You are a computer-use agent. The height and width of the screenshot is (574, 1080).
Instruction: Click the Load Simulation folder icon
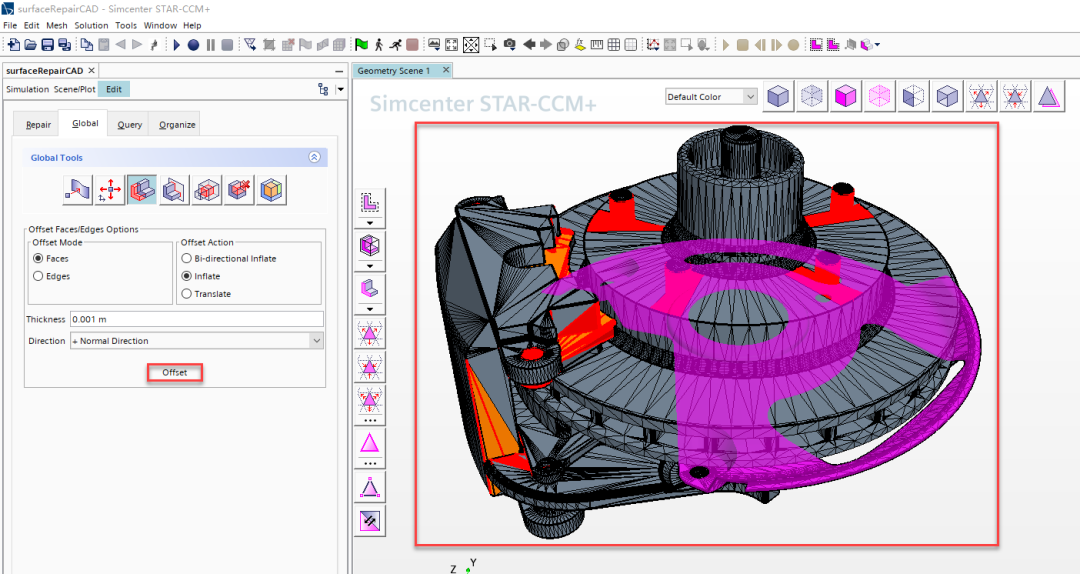(x=30, y=45)
